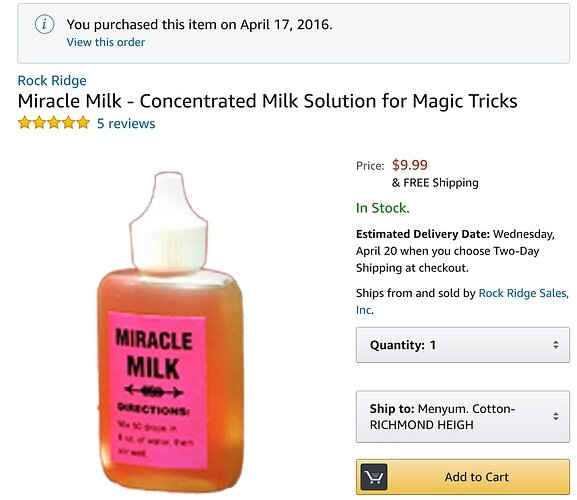Open the View this order link
This screenshot has height=500, width=577.
pos(106,42)
